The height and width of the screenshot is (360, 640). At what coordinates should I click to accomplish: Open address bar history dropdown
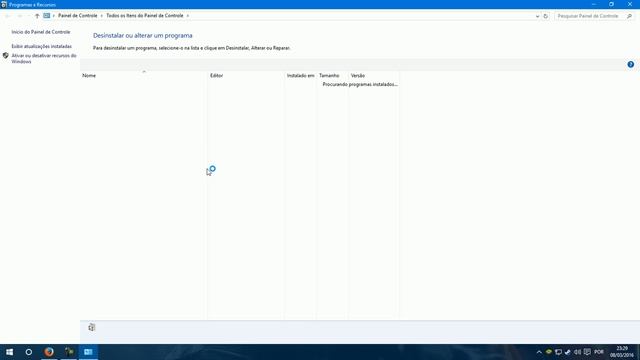537,16
